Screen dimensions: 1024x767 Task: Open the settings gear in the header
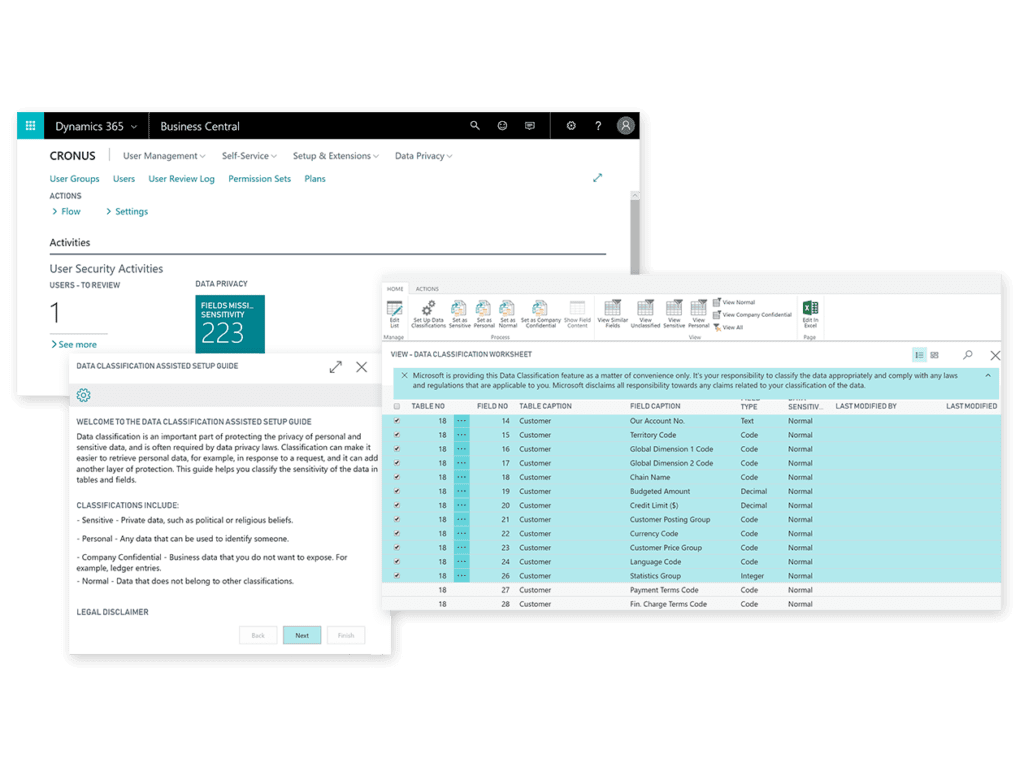tap(571, 126)
